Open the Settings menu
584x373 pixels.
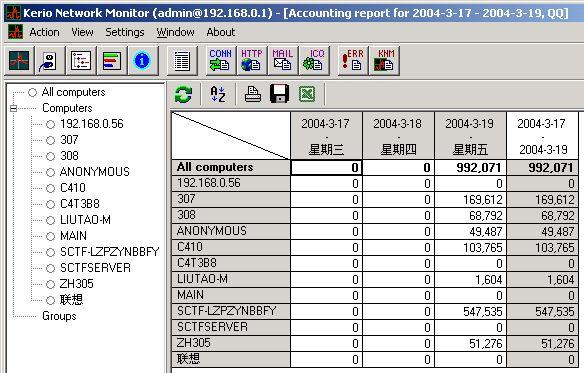pyautogui.click(x=125, y=32)
